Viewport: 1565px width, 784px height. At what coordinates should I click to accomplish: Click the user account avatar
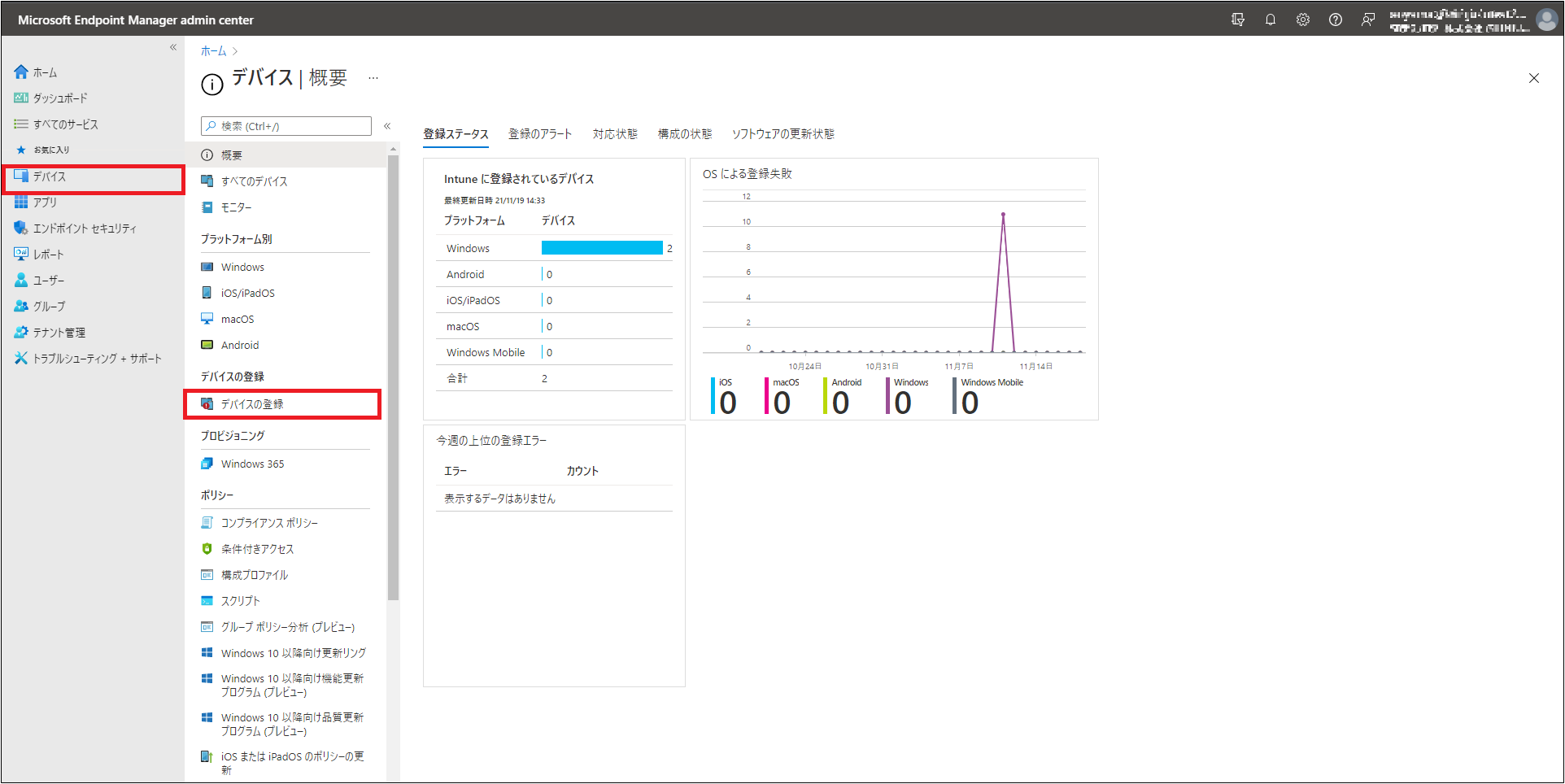(1546, 20)
